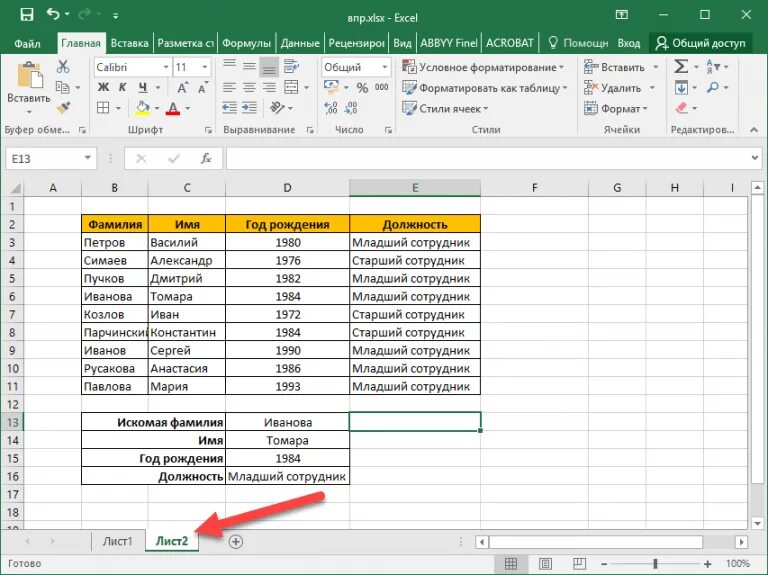Switch to the Формулы tab
Screen dimensions: 768x575
point(246,43)
